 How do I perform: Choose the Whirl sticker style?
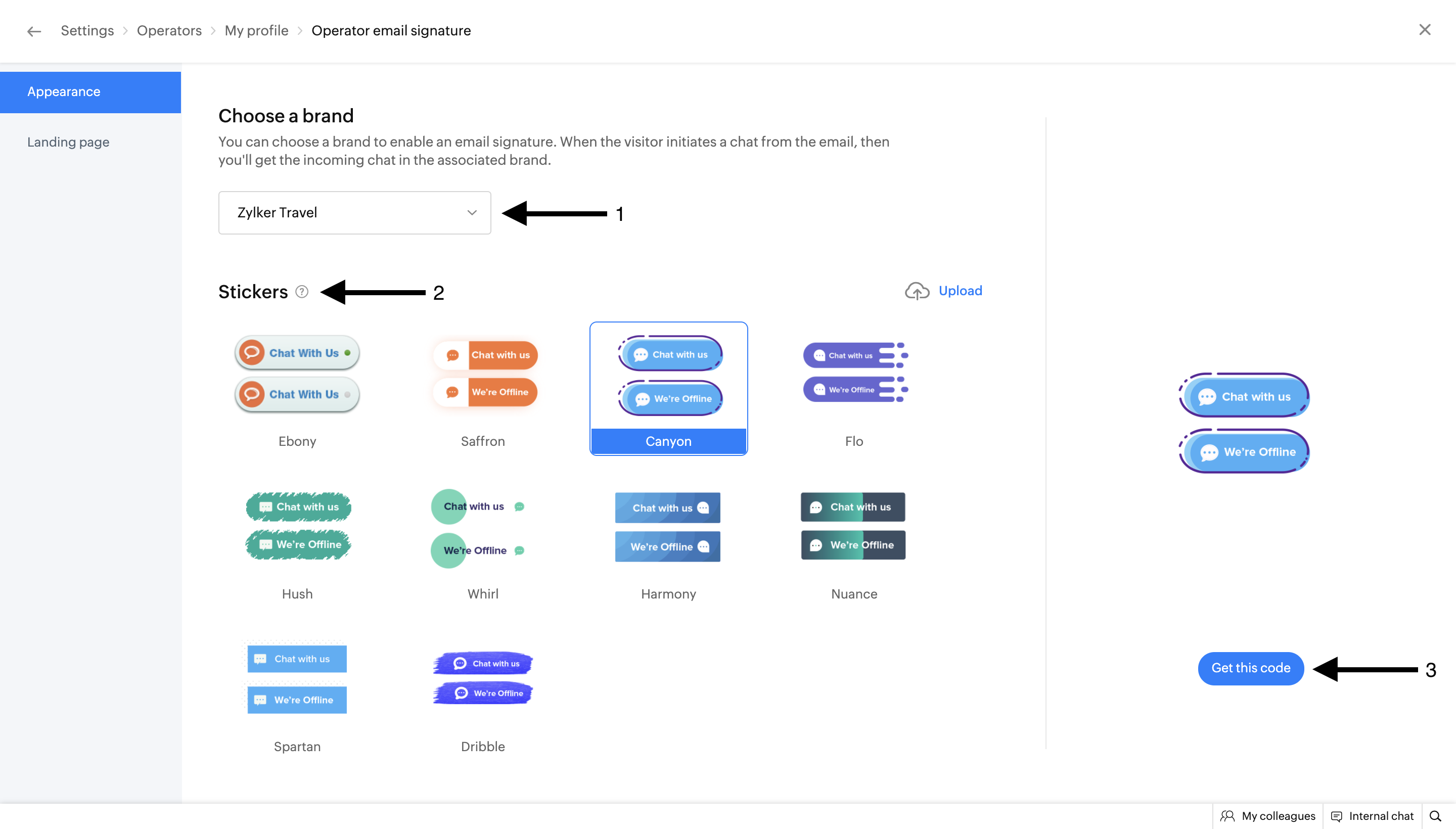coord(483,542)
